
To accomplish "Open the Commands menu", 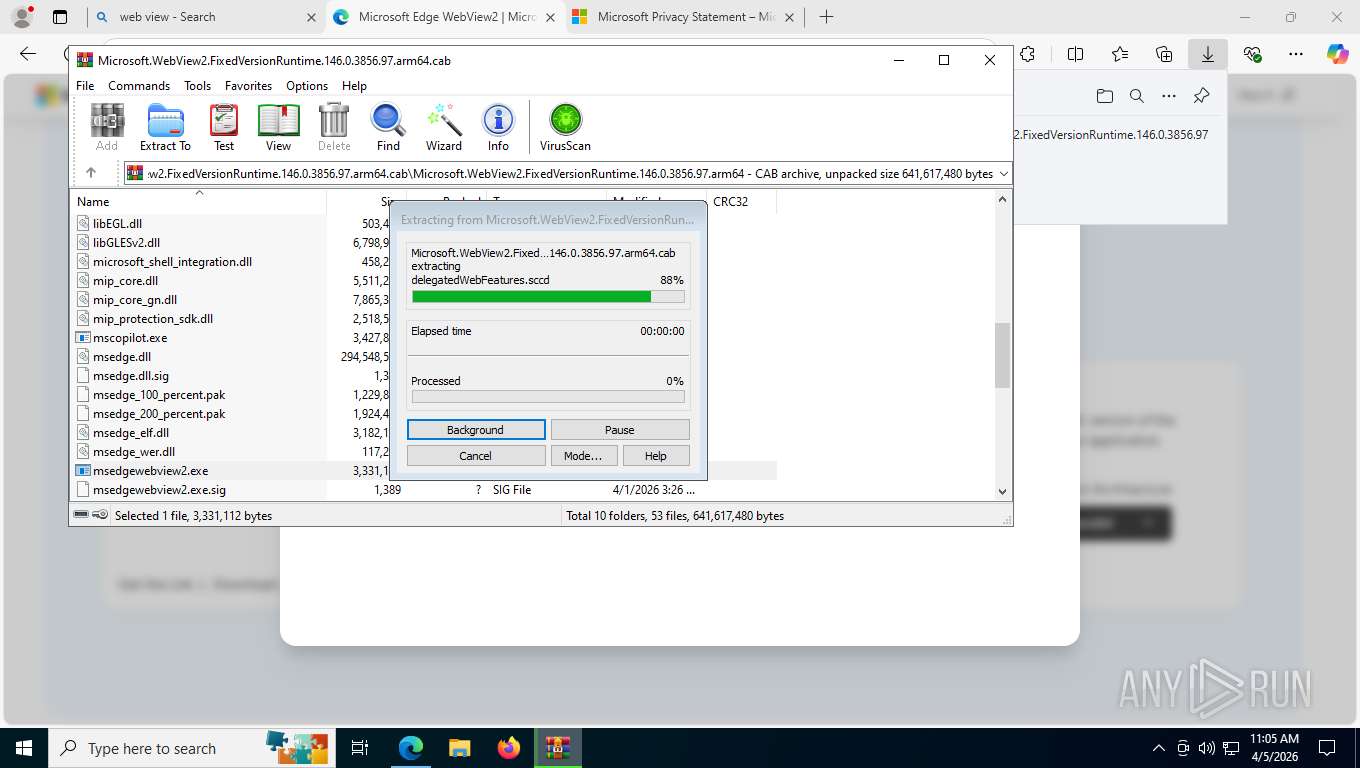I will (139, 86).
